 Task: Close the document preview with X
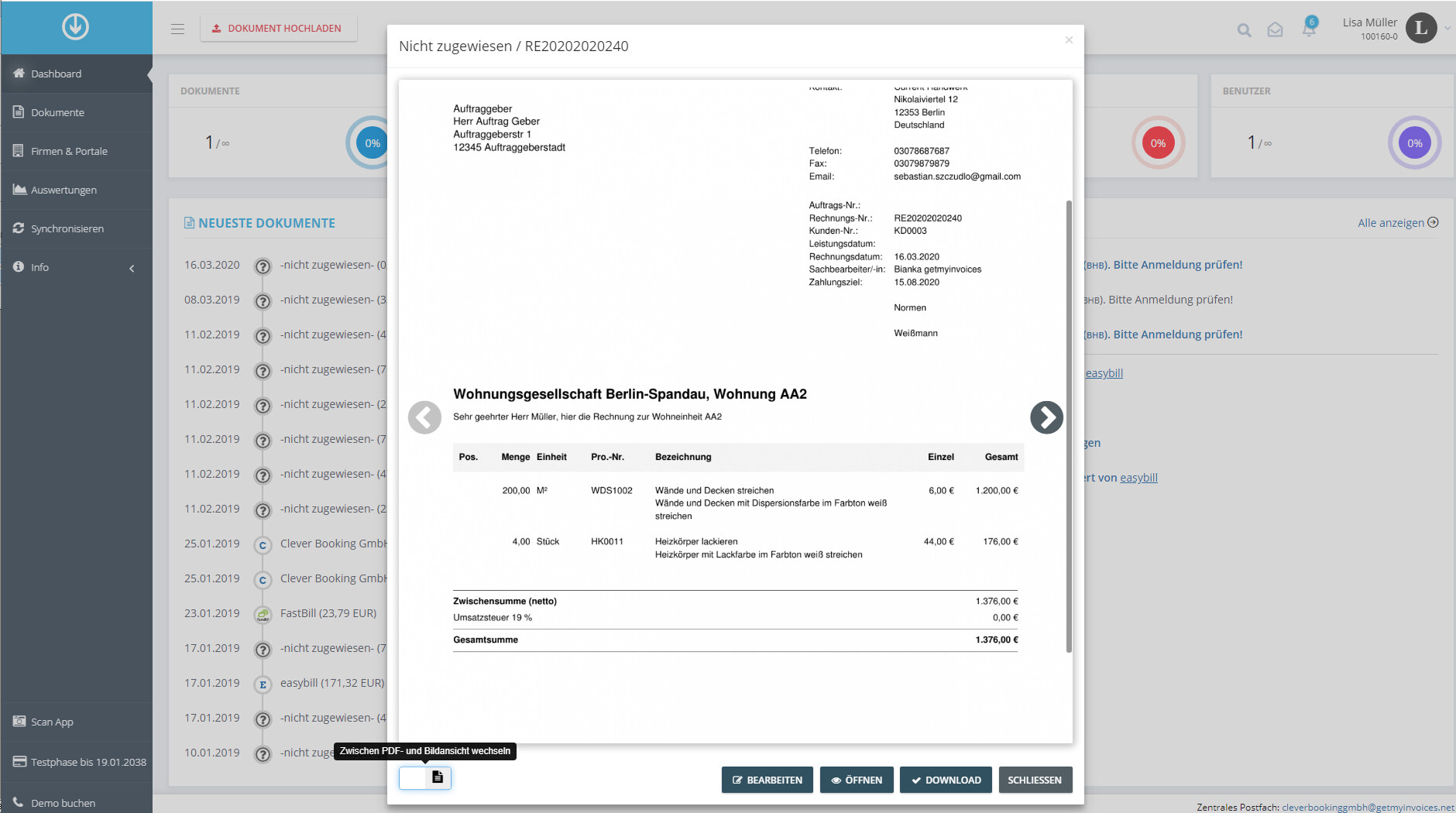(x=1069, y=39)
